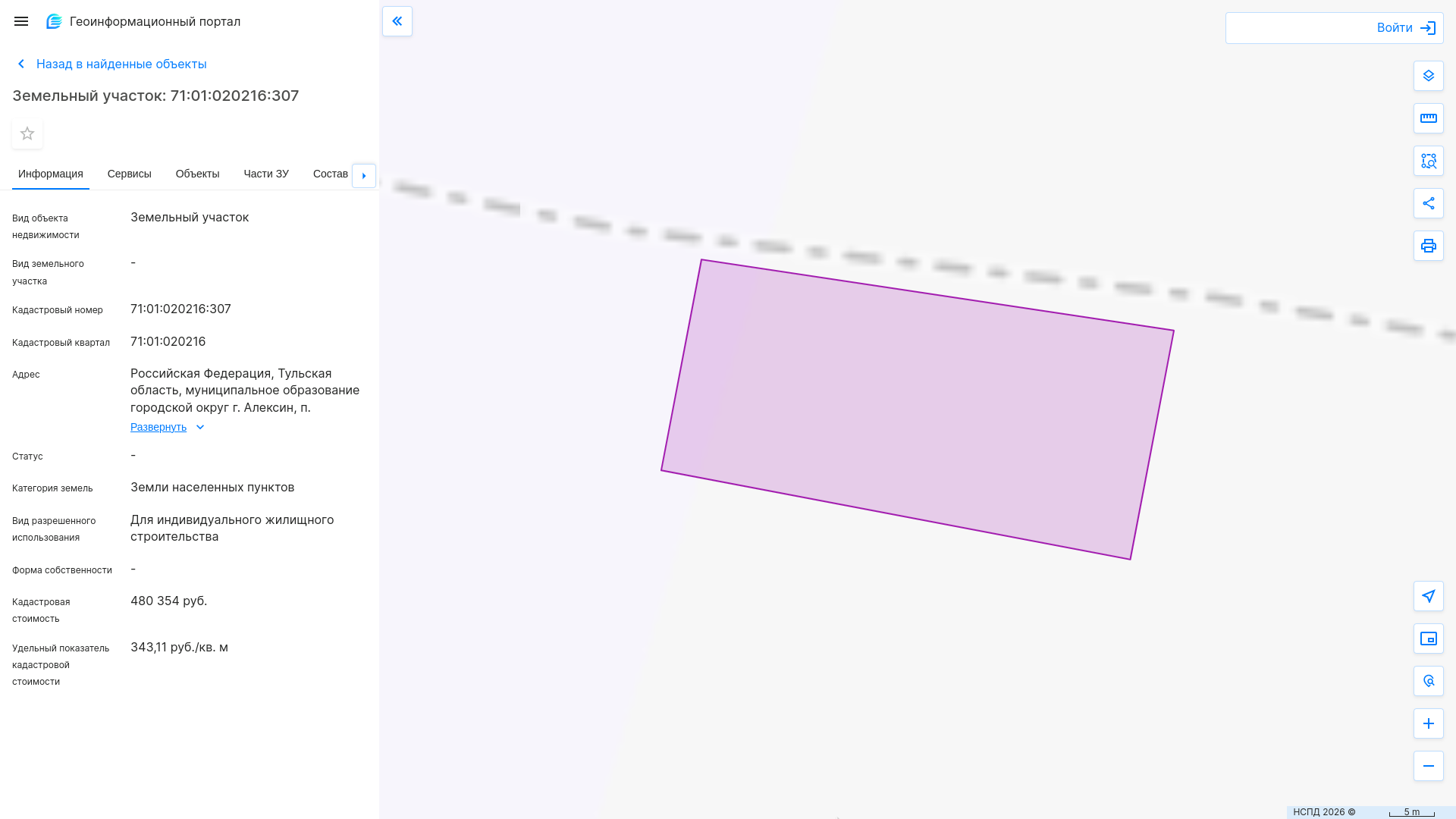Add parcel to favorites with star icon

pos(27,133)
